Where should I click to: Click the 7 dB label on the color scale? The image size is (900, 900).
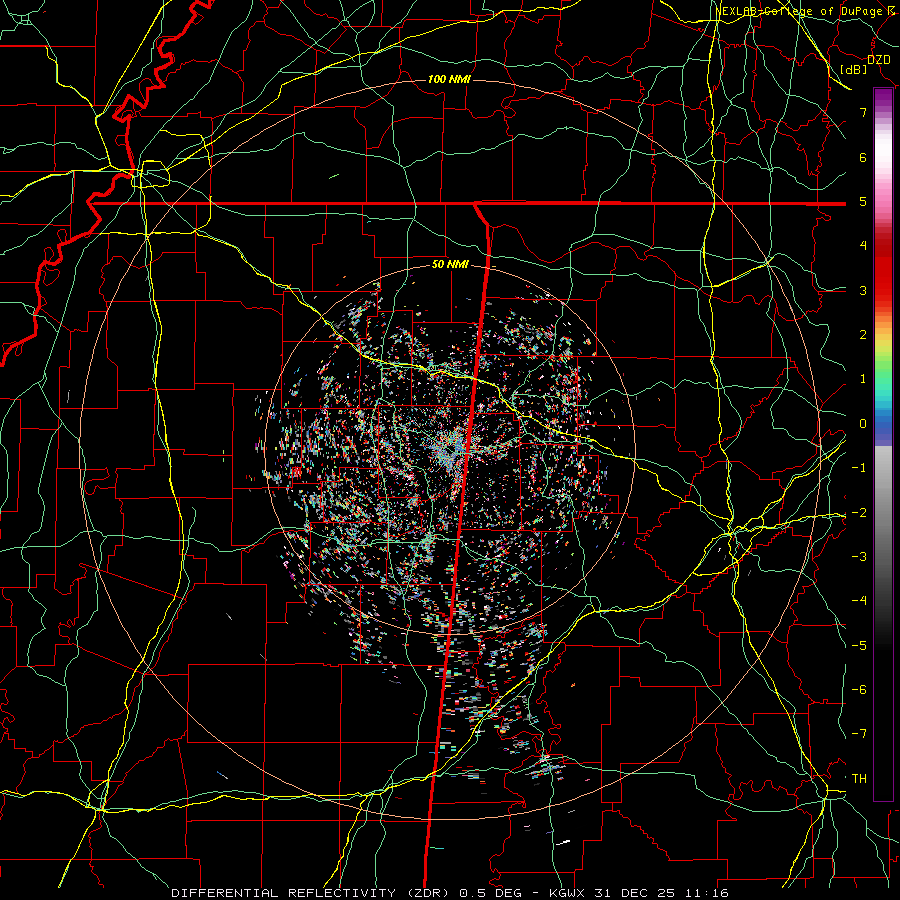(863, 112)
